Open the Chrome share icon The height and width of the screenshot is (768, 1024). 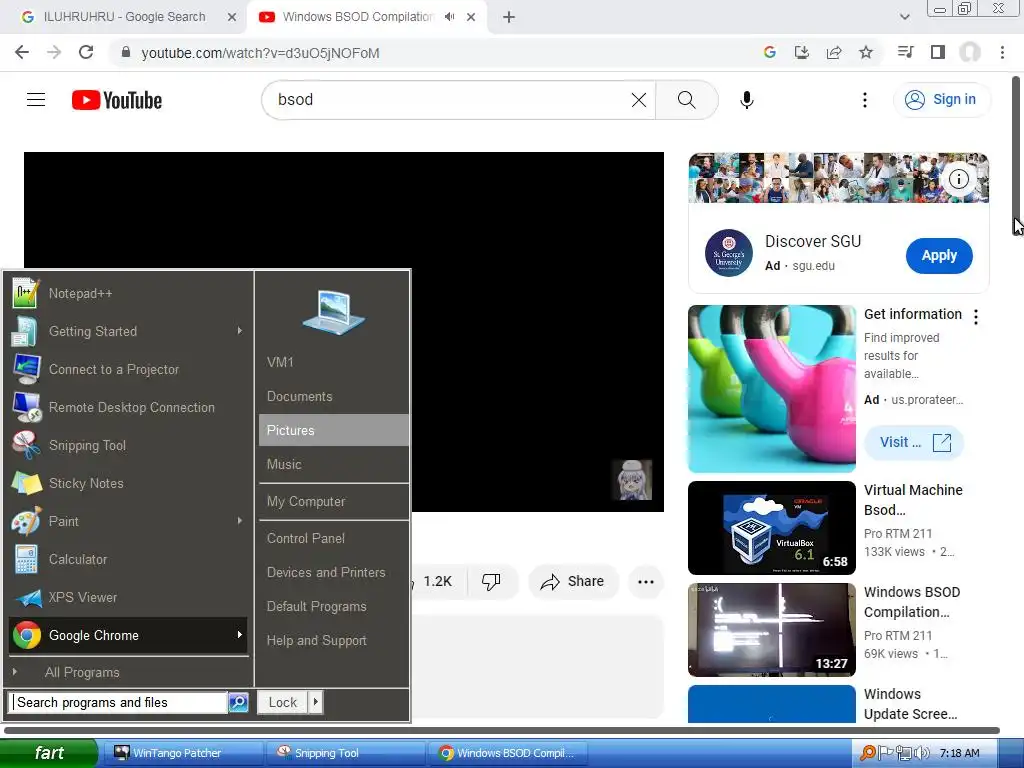(x=834, y=52)
